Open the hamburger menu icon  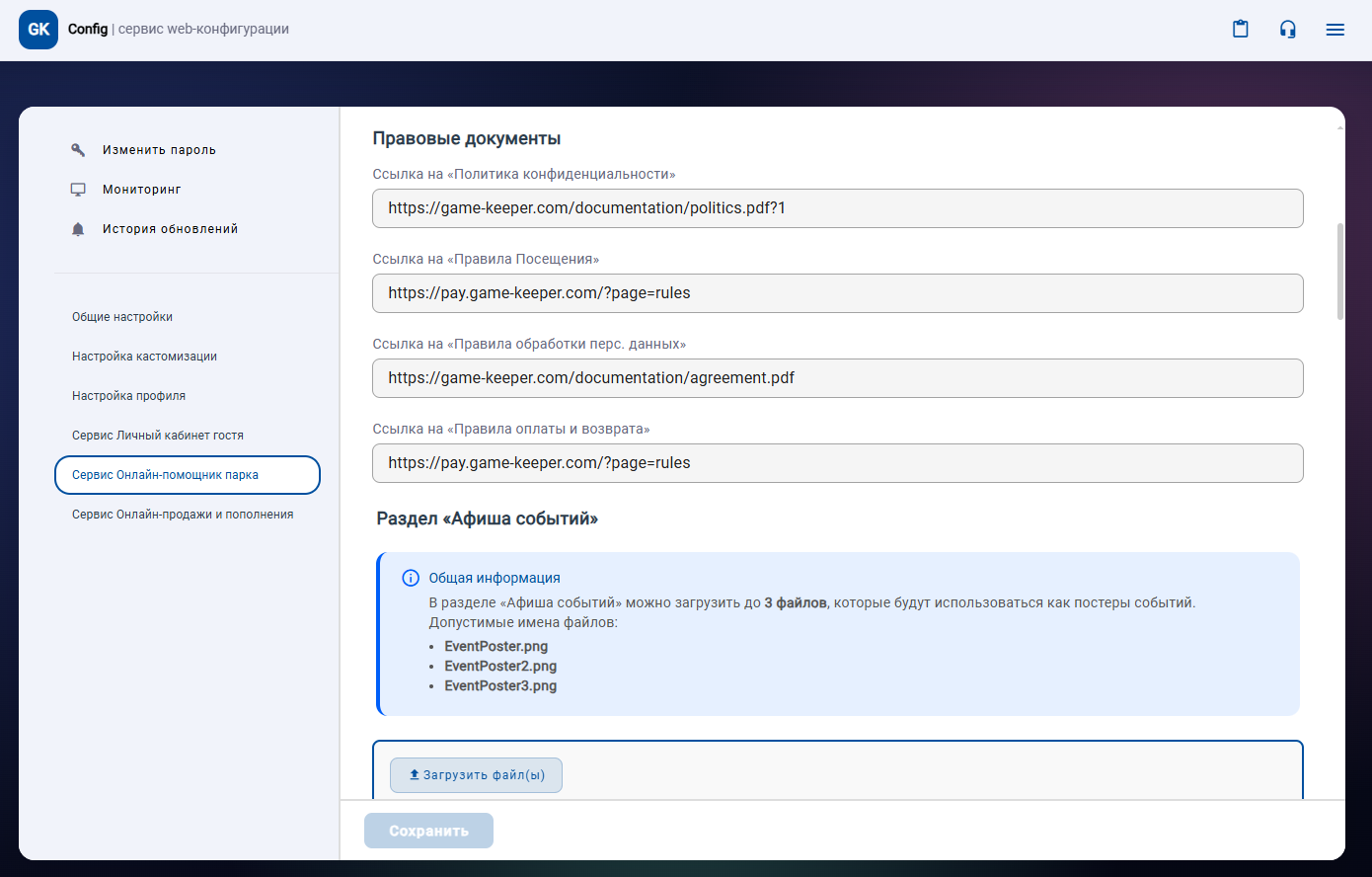pos(1335,30)
